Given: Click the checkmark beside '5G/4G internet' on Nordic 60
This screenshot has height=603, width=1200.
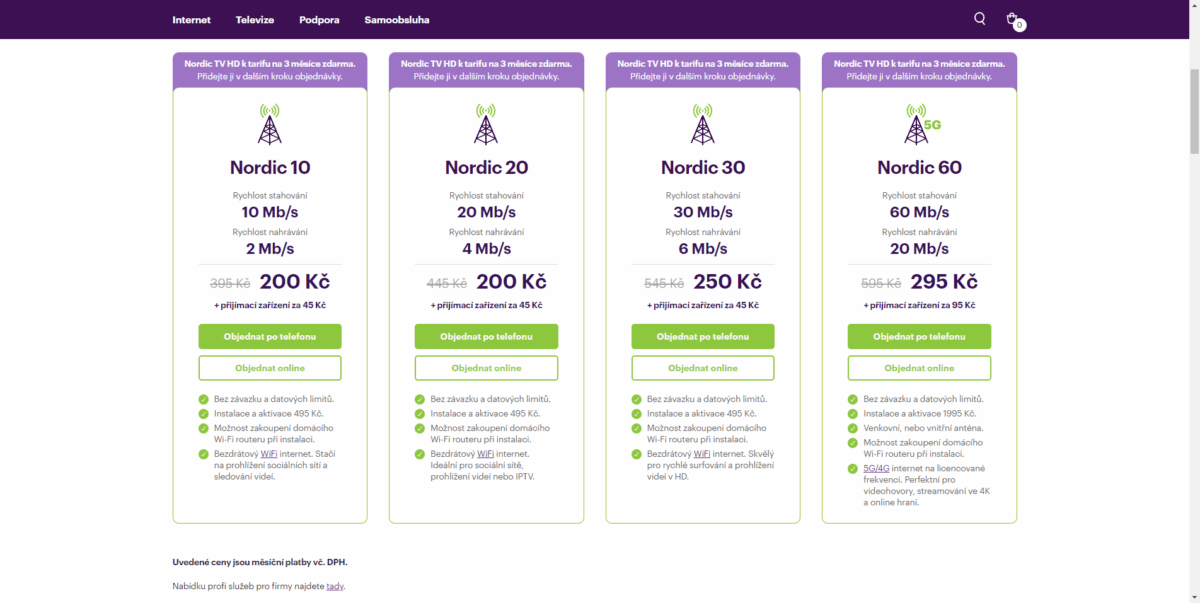Looking at the screenshot, I should (x=852, y=467).
